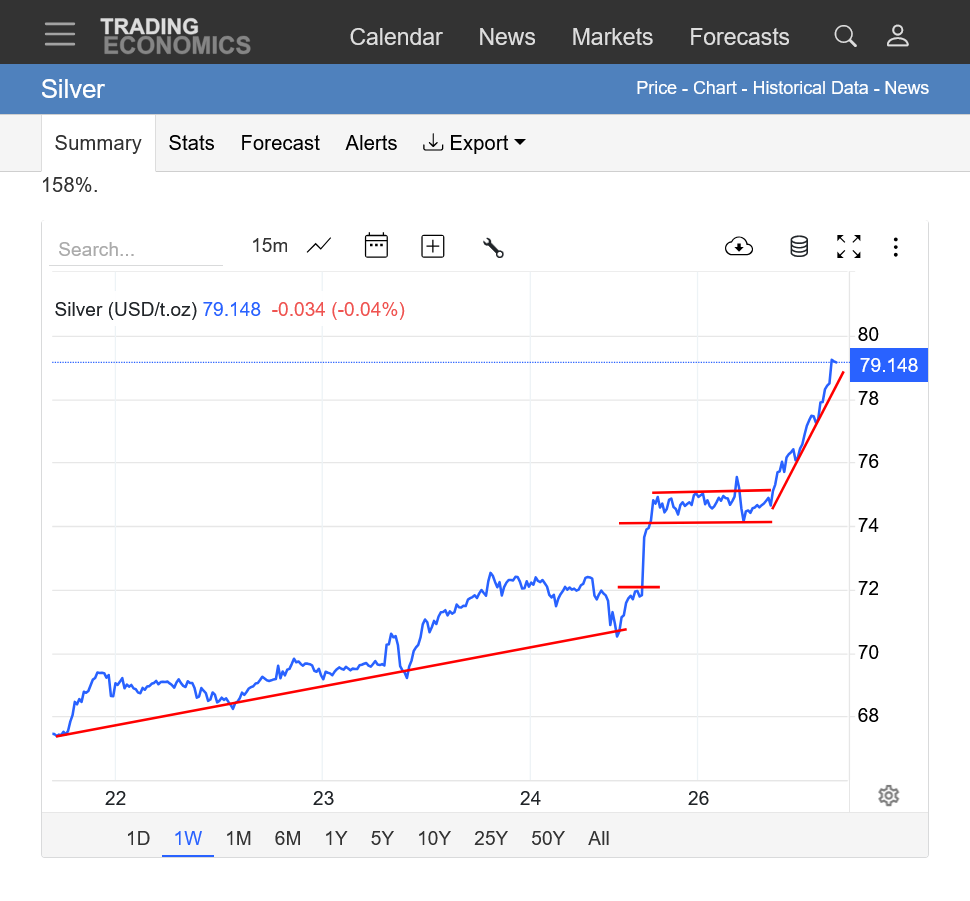
Task: Open the three-dot chart options menu
Action: (x=896, y=246)
